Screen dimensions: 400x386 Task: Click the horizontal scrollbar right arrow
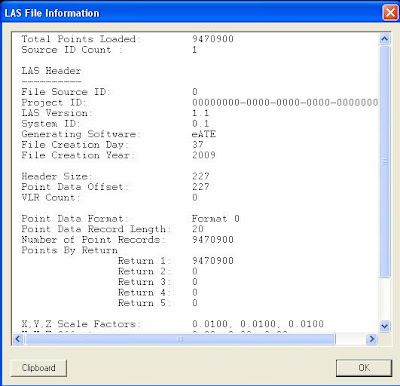pos(371,339)
